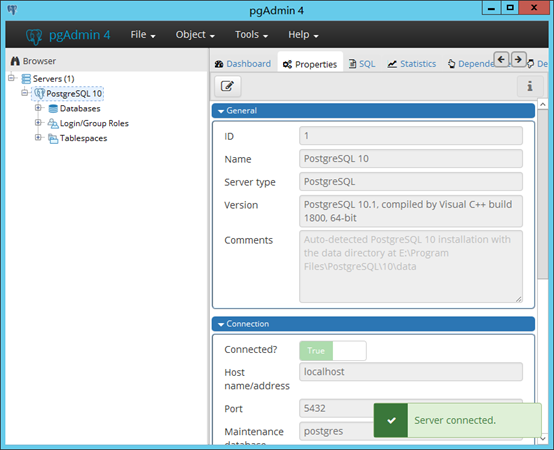Click the Connected? label

[251, 350]
